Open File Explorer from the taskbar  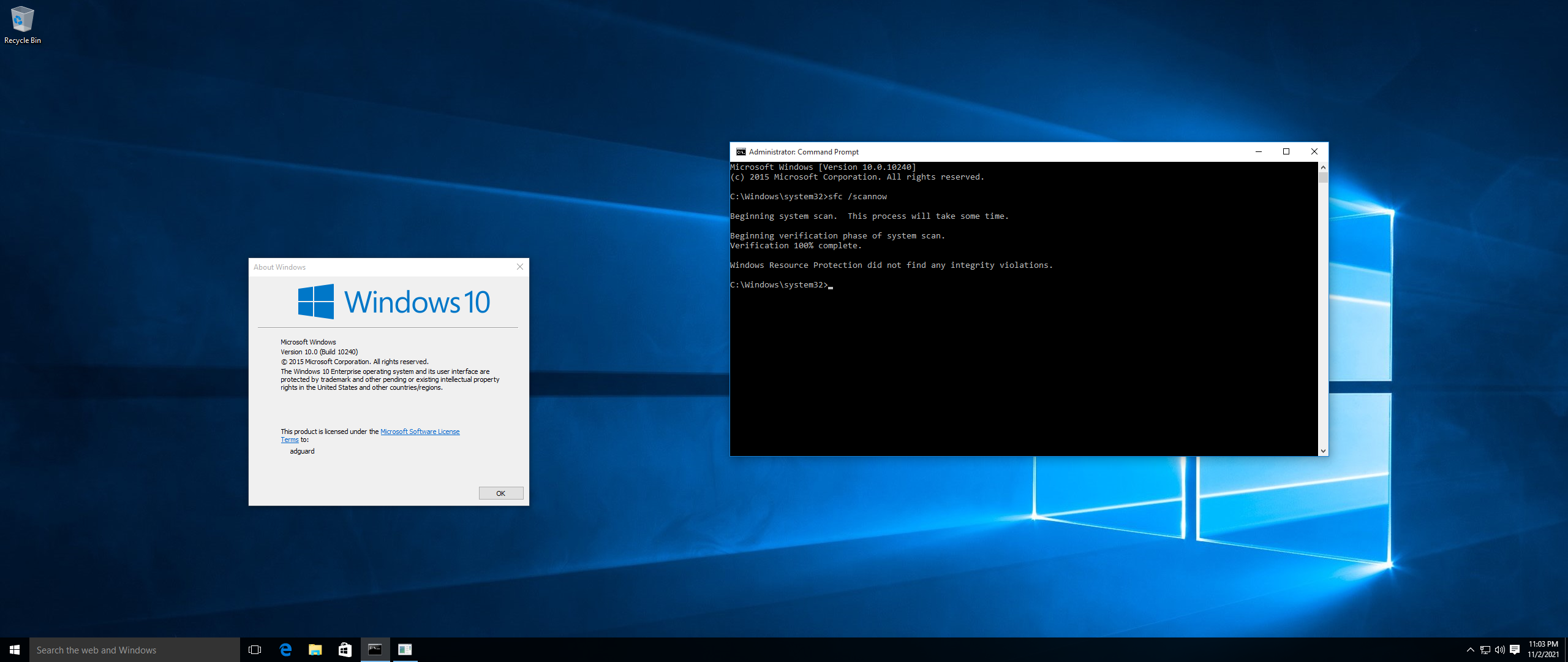coord(315,650)
